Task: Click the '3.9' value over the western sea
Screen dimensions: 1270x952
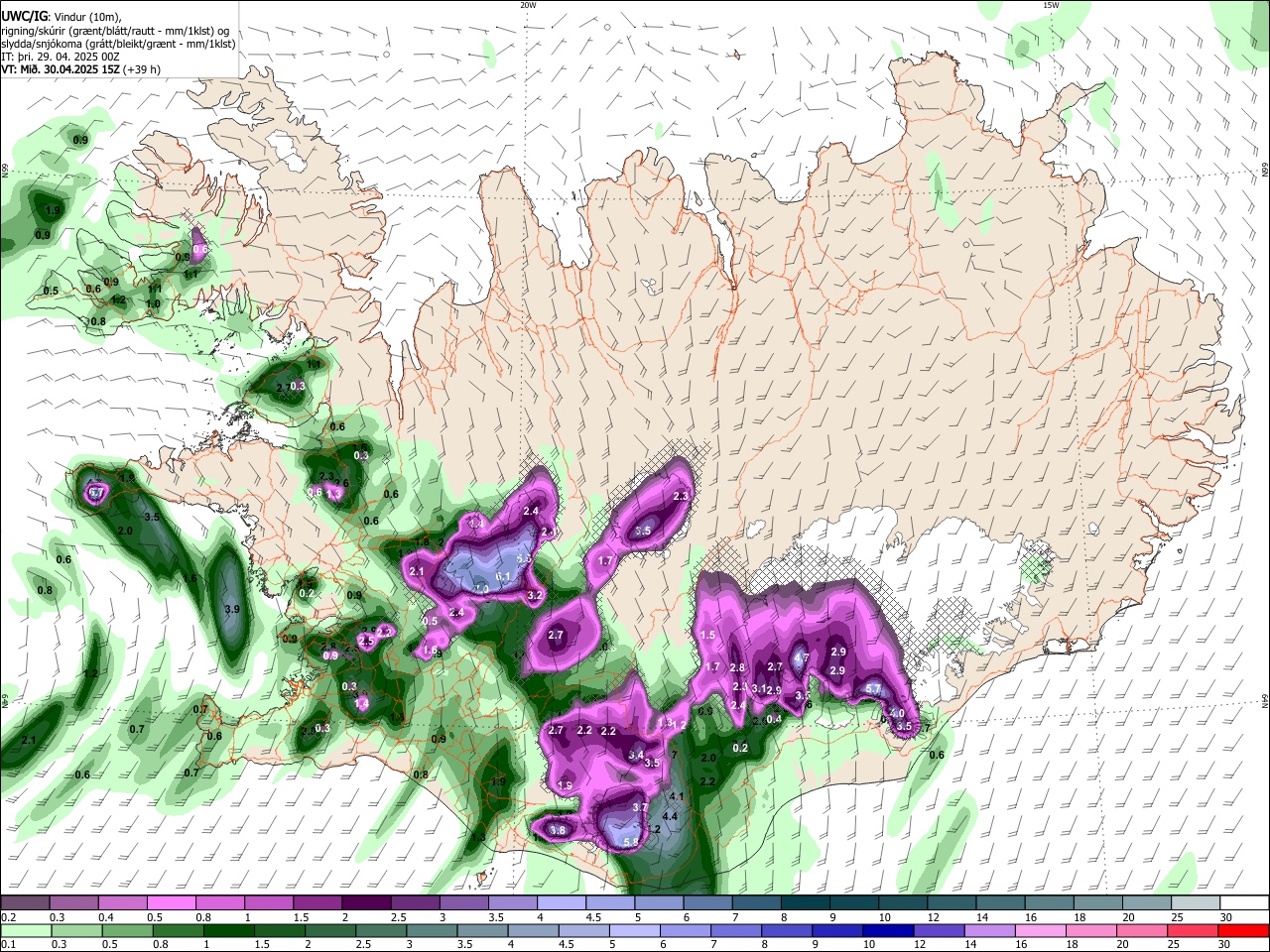Action: (x=232, y=609)
